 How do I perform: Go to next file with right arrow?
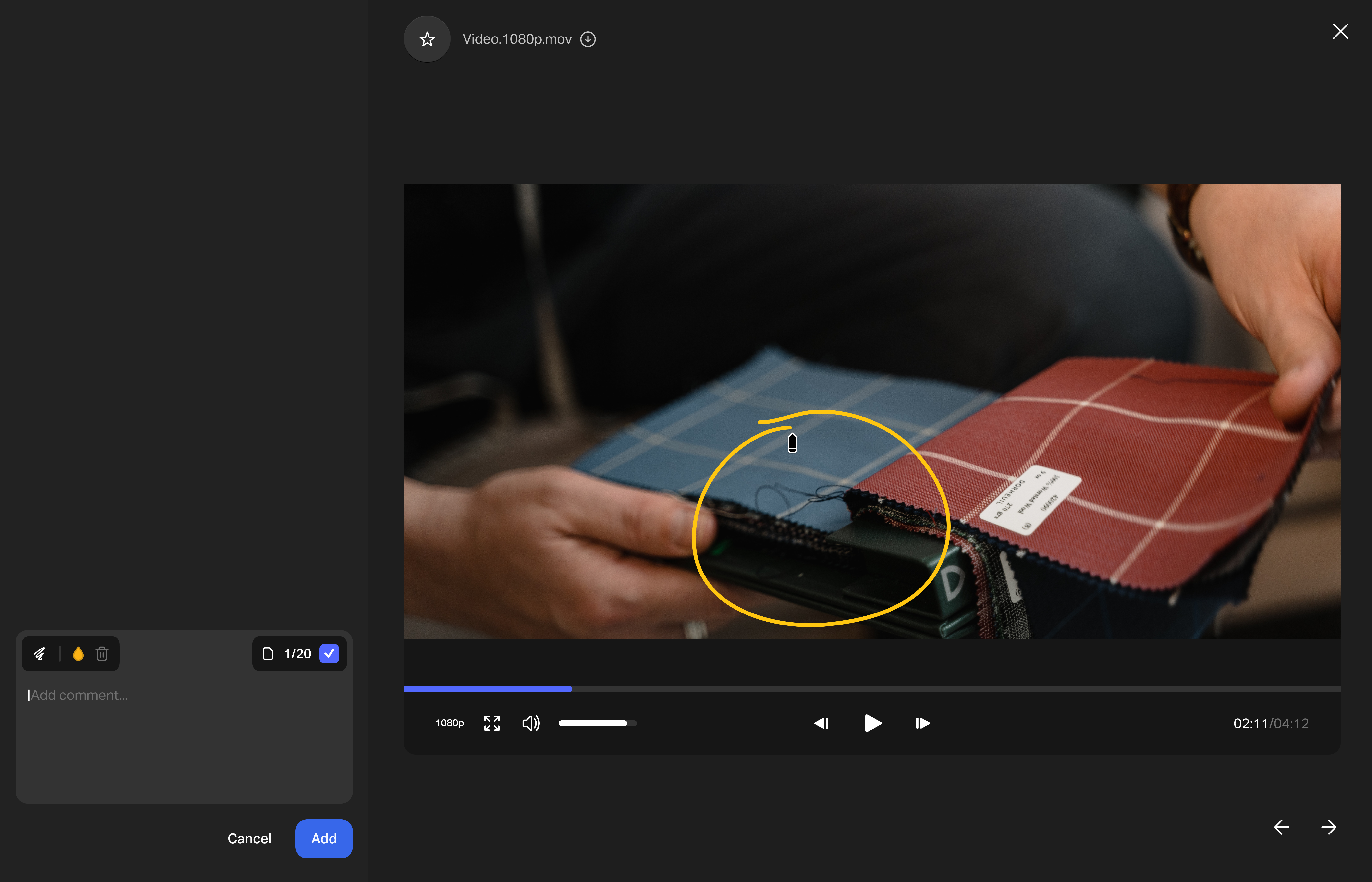(1328, 827)
